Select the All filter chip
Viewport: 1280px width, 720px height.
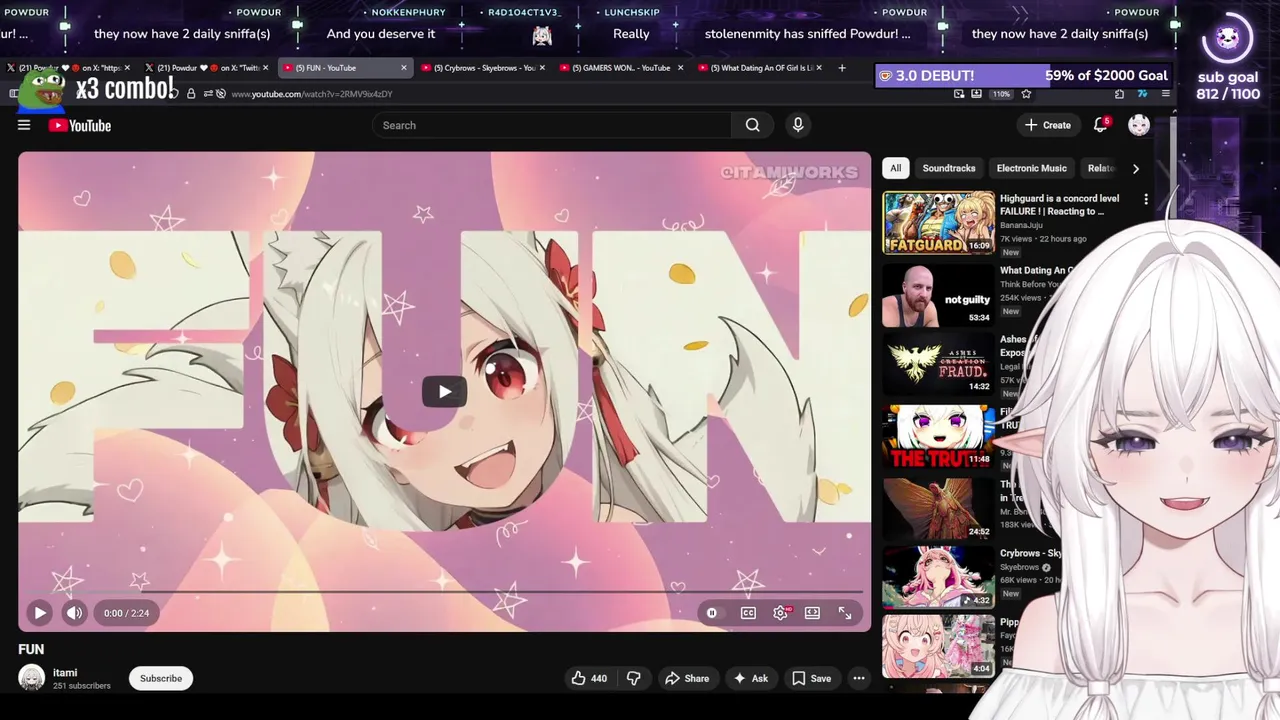(896, 168)
